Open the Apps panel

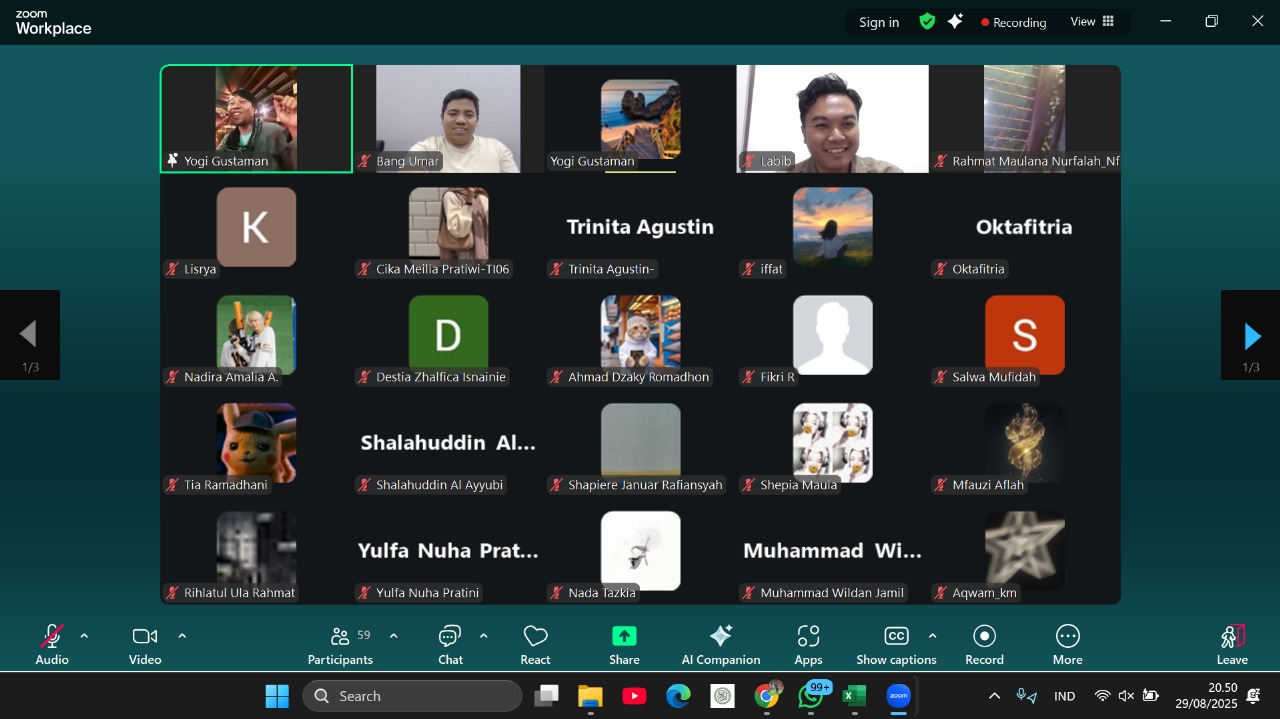pos(808,644)
